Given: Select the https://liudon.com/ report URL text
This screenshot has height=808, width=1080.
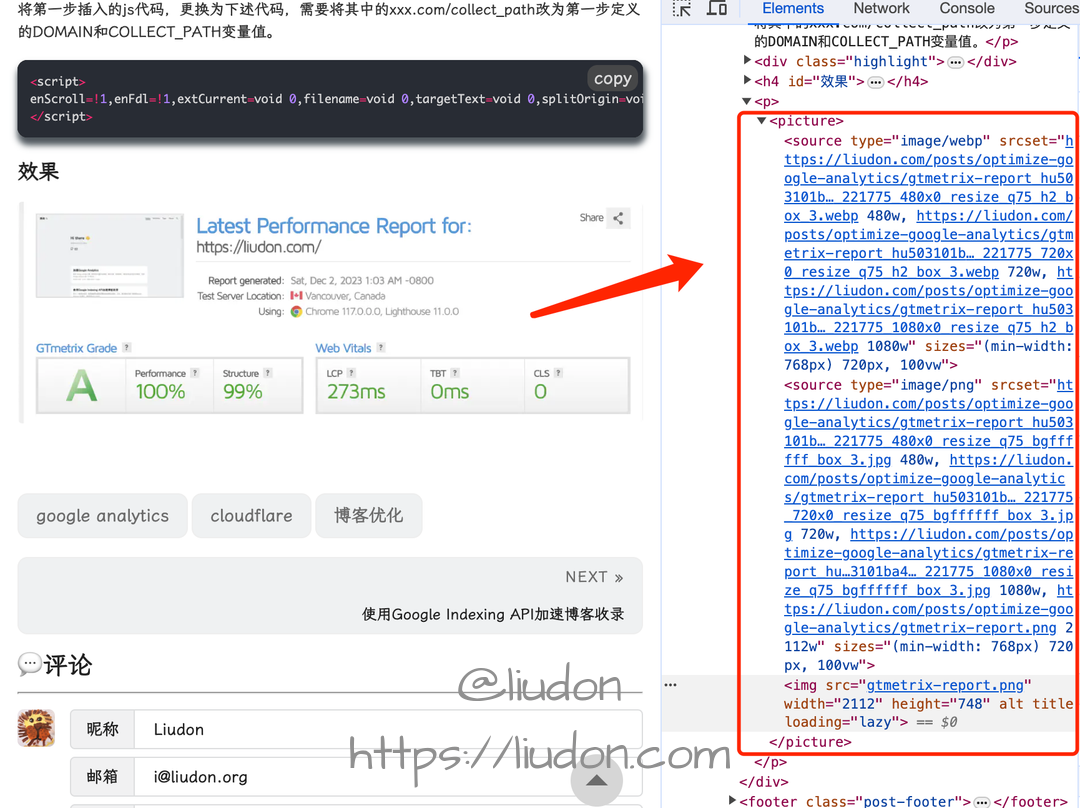Looking at the screenshot, I should pyautogui.click(x=259, y=247).
